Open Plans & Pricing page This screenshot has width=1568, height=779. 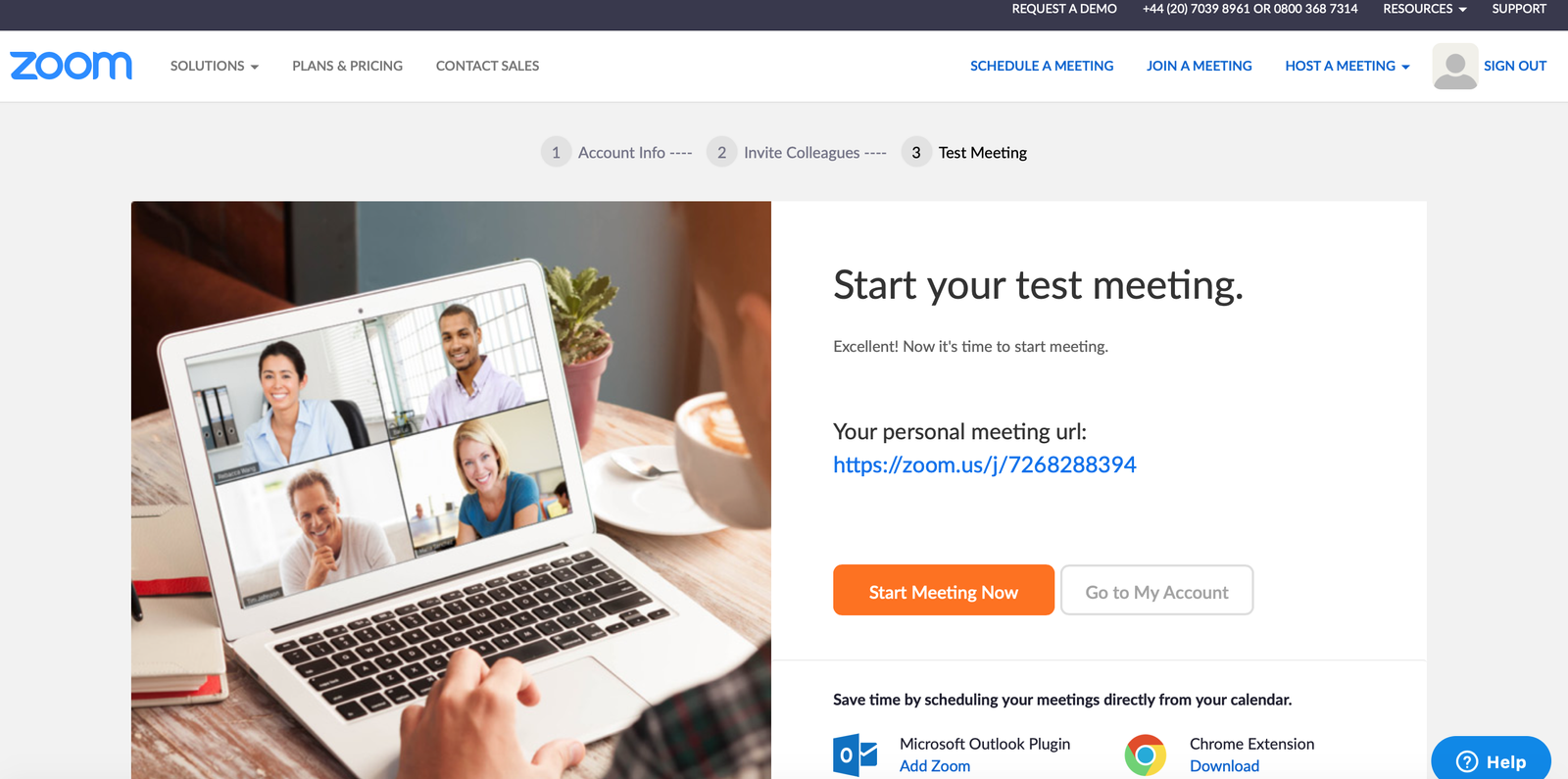click(x=347, y=66)
